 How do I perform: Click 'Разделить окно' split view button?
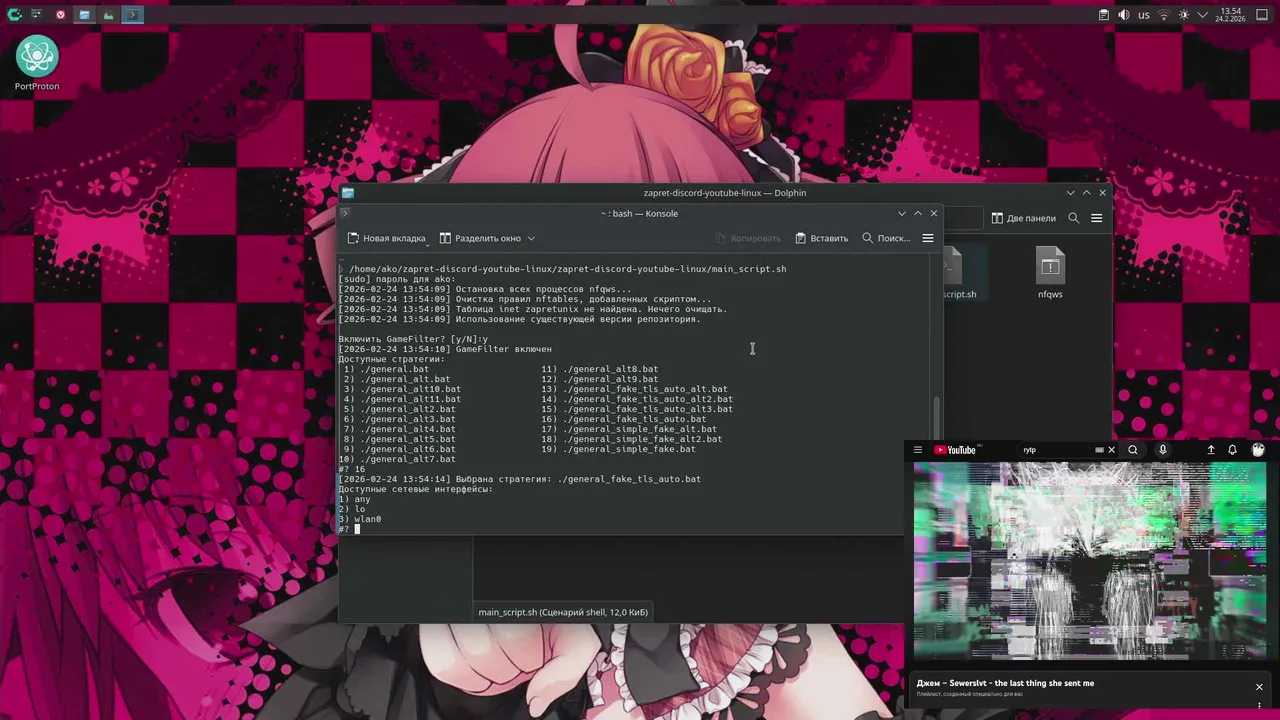[x=480, y=238]
